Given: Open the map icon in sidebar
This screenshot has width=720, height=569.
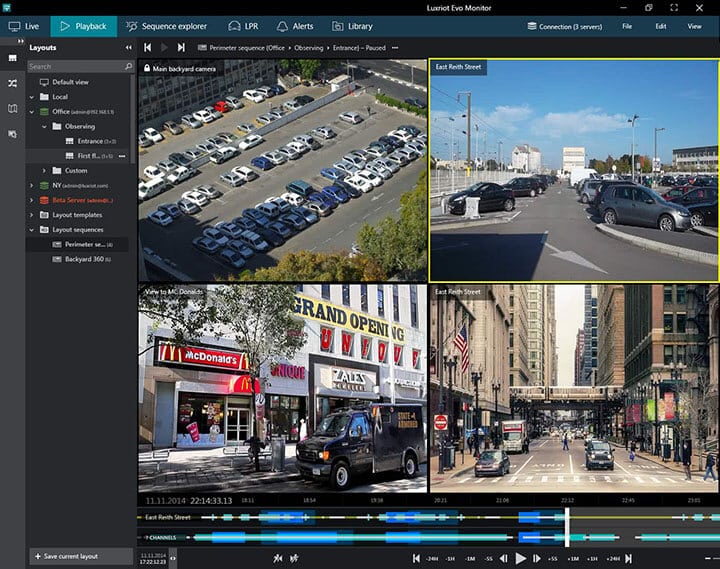Looking at the screenshot, I should coord(12,108).
